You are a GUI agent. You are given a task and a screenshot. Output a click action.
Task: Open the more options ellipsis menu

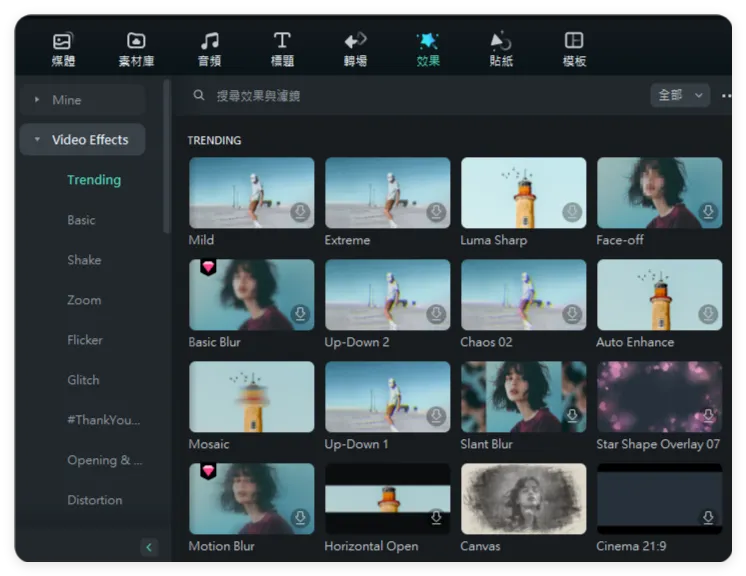(726, 96)
